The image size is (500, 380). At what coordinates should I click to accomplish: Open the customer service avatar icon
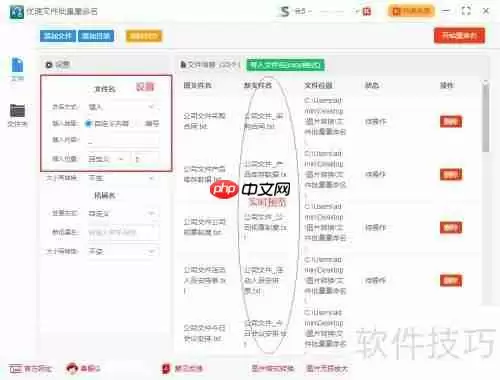click(x=72, y=368)
